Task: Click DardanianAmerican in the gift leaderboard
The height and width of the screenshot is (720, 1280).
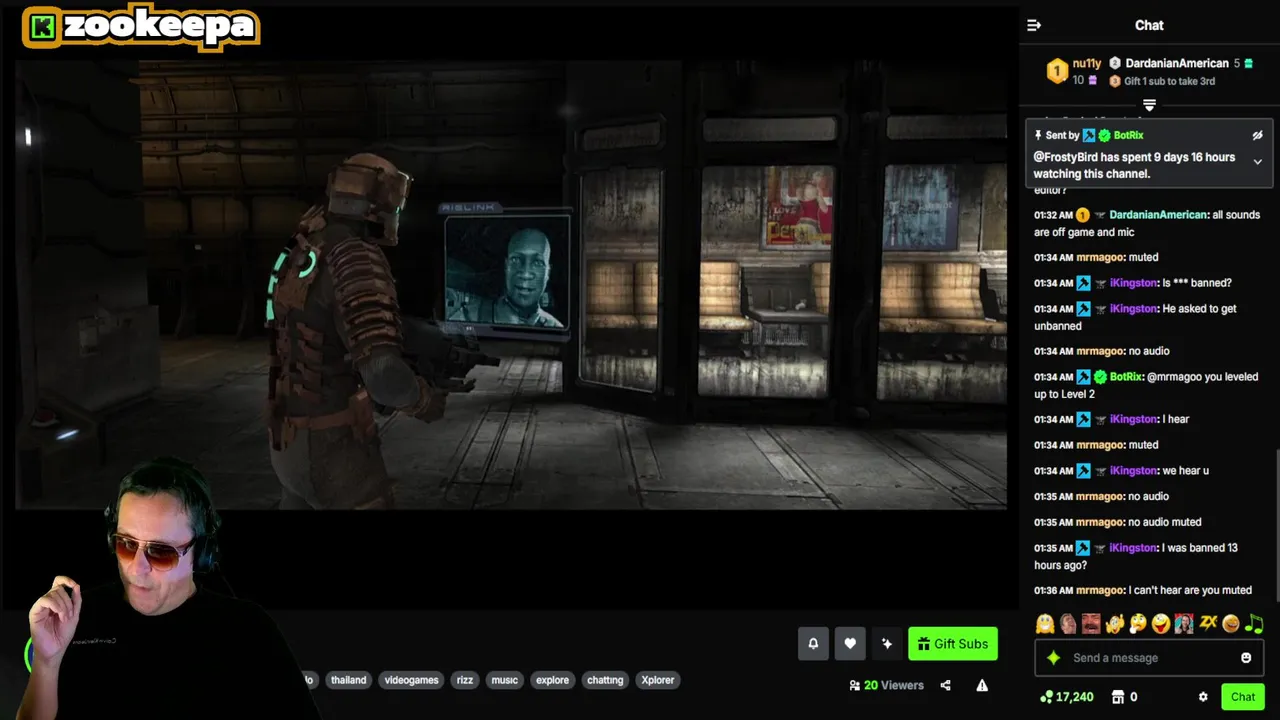Action: click(x=1177, y=63)
